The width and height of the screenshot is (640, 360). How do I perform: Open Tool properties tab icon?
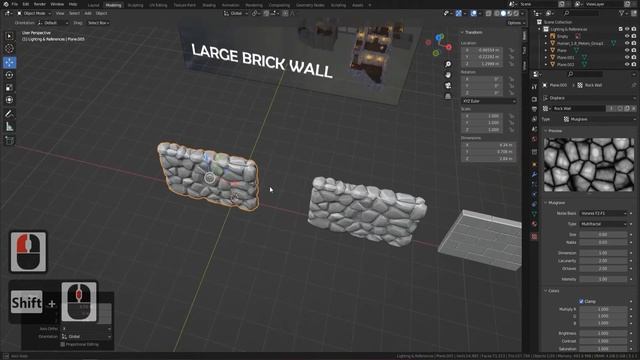click(534, 87)
